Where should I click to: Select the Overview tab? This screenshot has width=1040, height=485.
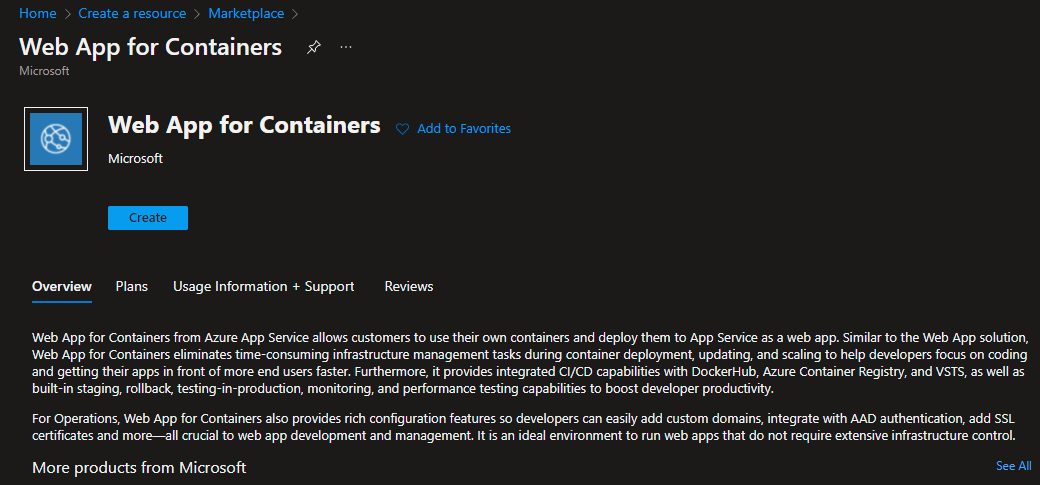[x=62, y=286]
